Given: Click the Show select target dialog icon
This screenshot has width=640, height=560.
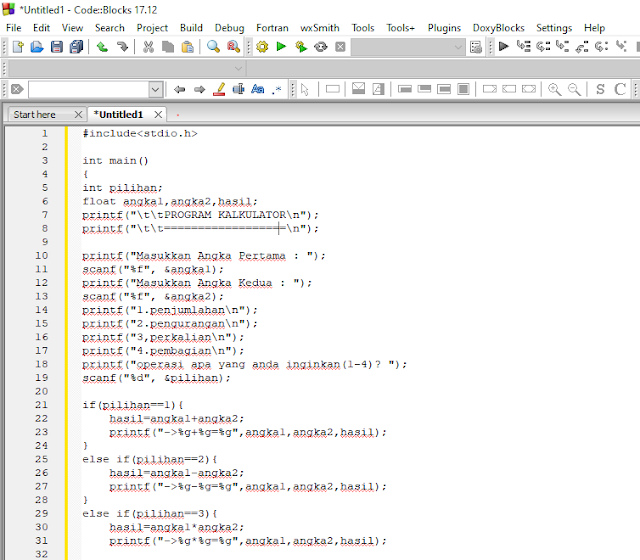Looking at the screenshot, I should 476,47.
